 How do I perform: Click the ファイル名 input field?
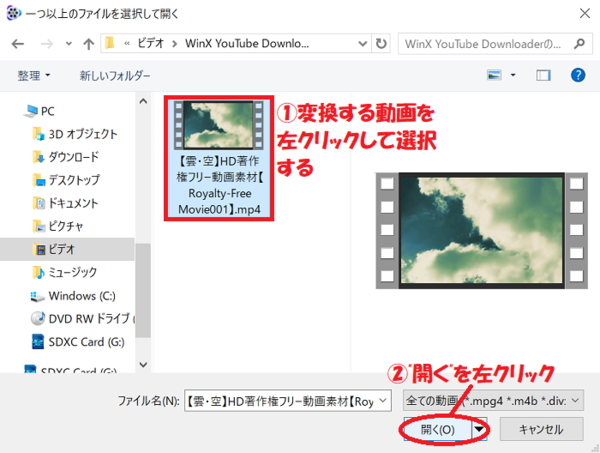(288, 401)
